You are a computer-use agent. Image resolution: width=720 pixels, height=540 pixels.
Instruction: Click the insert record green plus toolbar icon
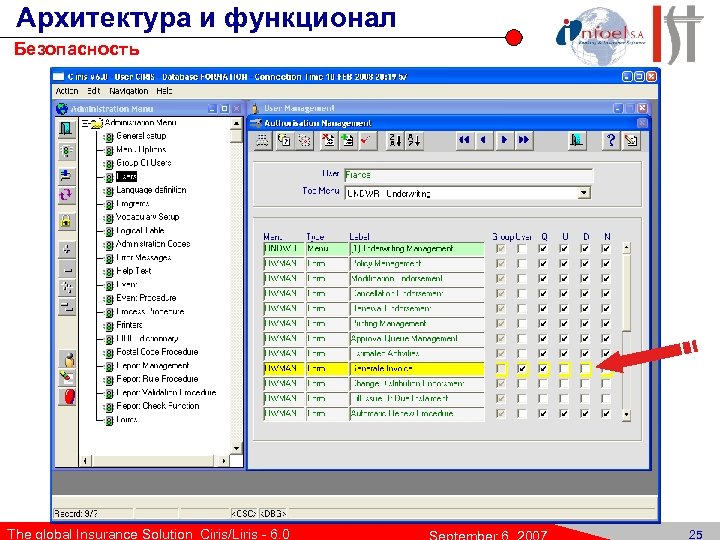(x=348, y=140)
